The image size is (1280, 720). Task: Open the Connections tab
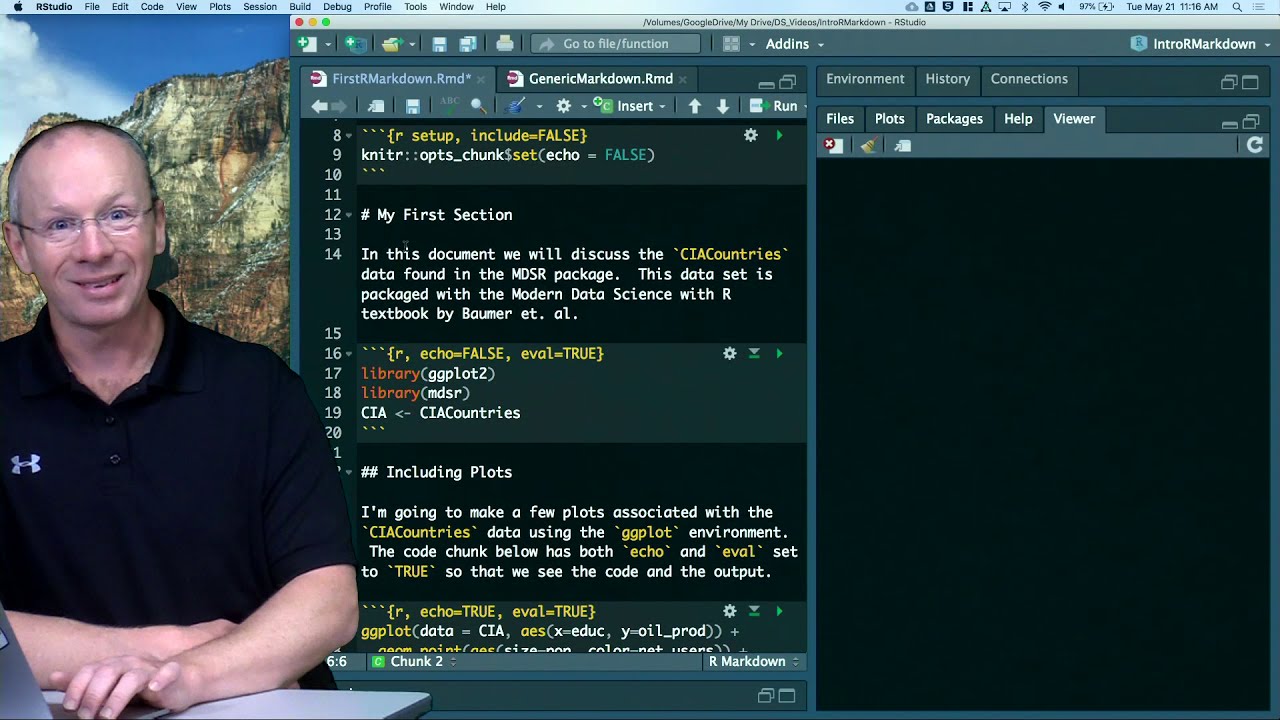tap(1029, 79)
